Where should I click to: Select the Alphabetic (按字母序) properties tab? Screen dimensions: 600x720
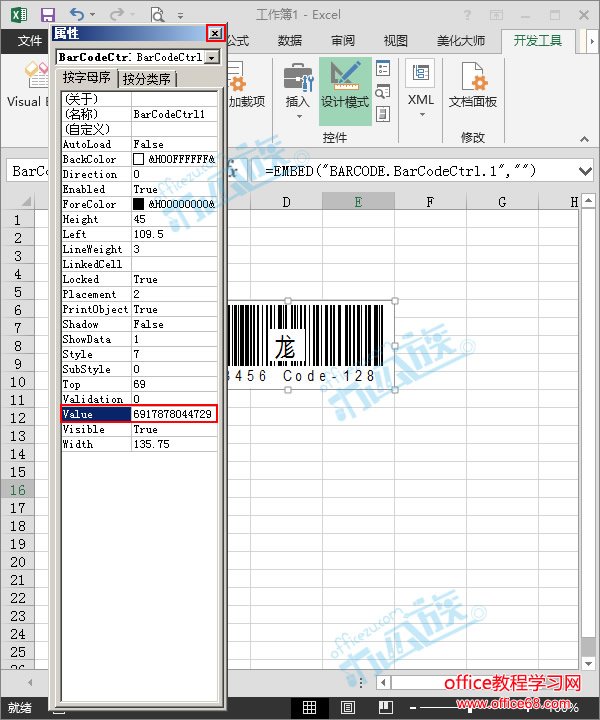[x=87, y=78]
